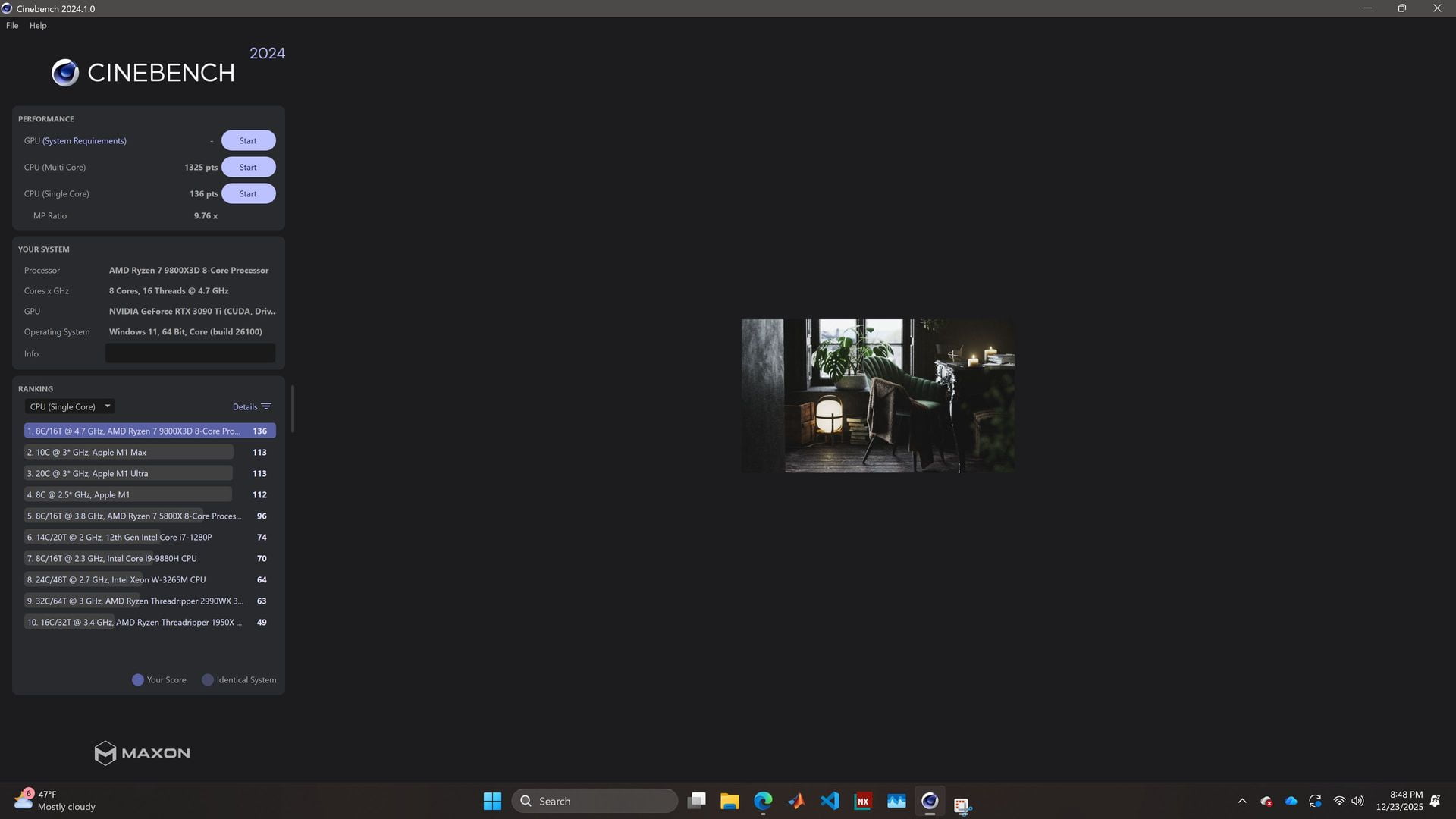The height and width of the screenshot is (819, 1456).
Task: Select the Threadripper 1950X ranking row
Action: tap(149, 622)
